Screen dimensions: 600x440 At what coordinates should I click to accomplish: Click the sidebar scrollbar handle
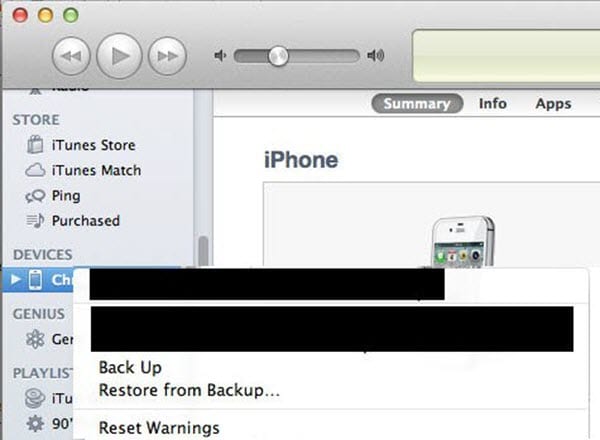[204, 251]
